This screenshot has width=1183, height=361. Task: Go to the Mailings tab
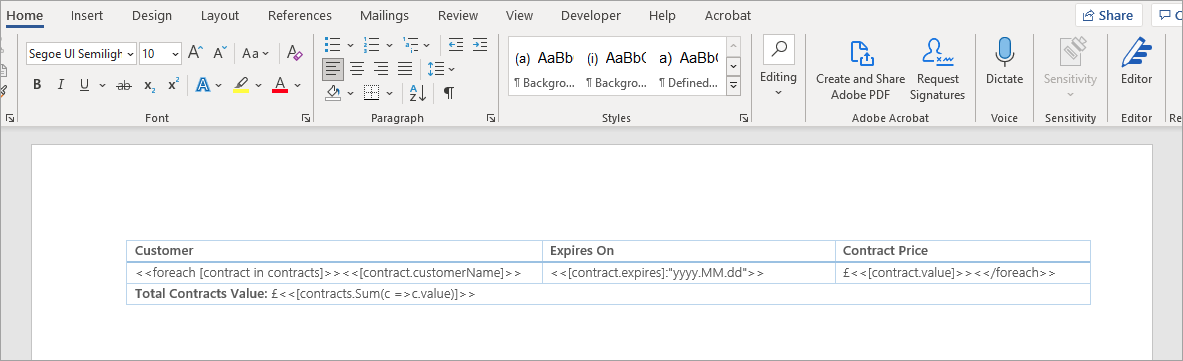point(385,15)
